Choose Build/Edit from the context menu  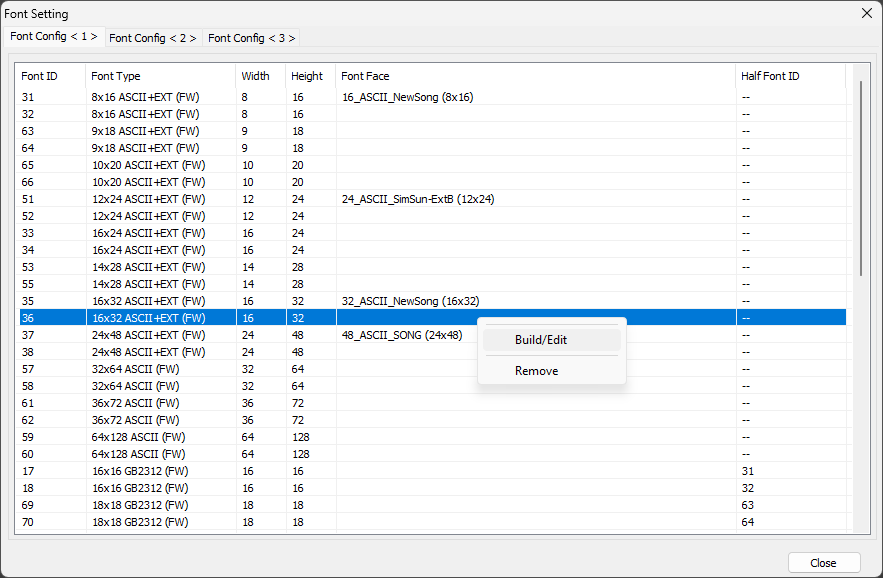point(541,340)
